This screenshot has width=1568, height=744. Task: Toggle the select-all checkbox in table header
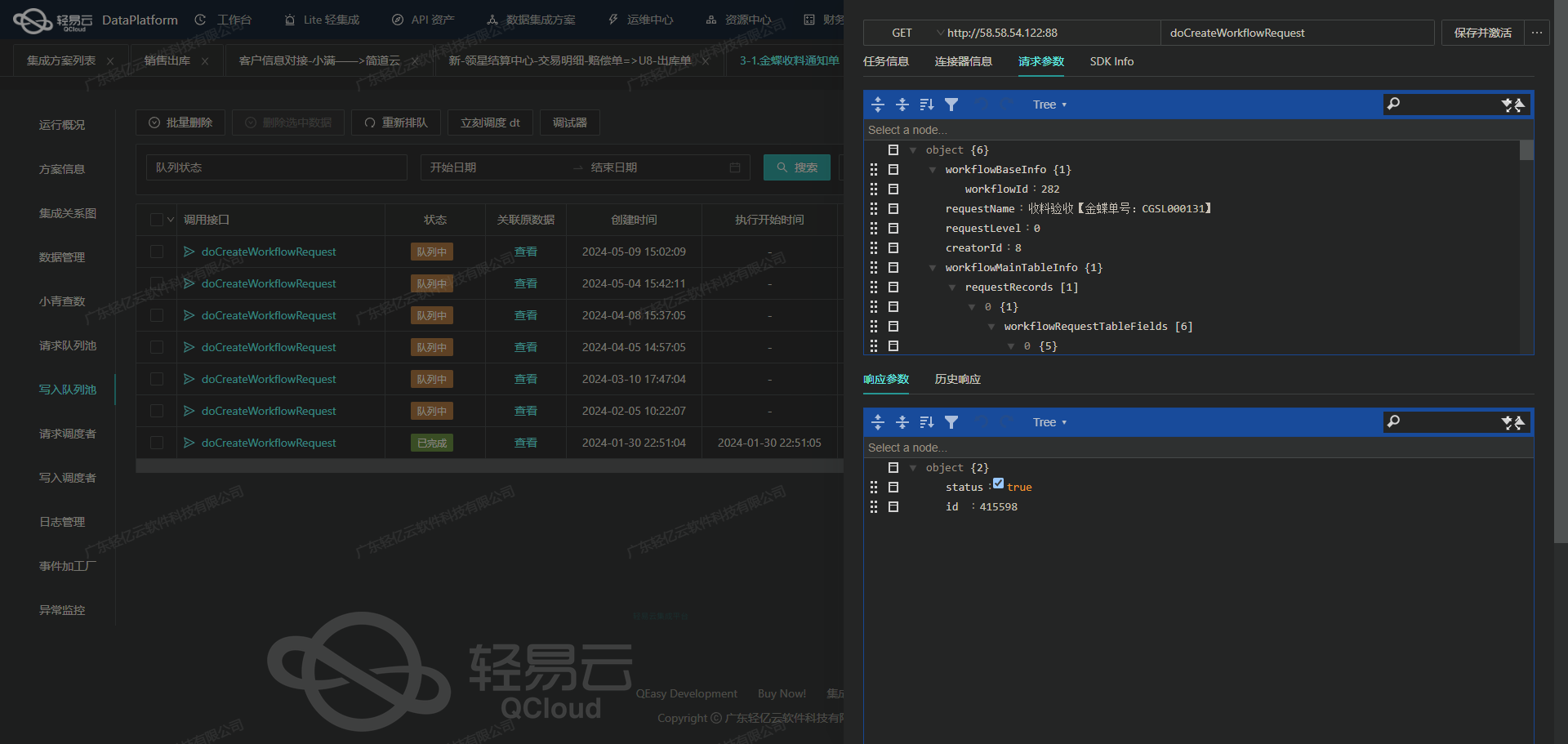[x=157, y=220]
